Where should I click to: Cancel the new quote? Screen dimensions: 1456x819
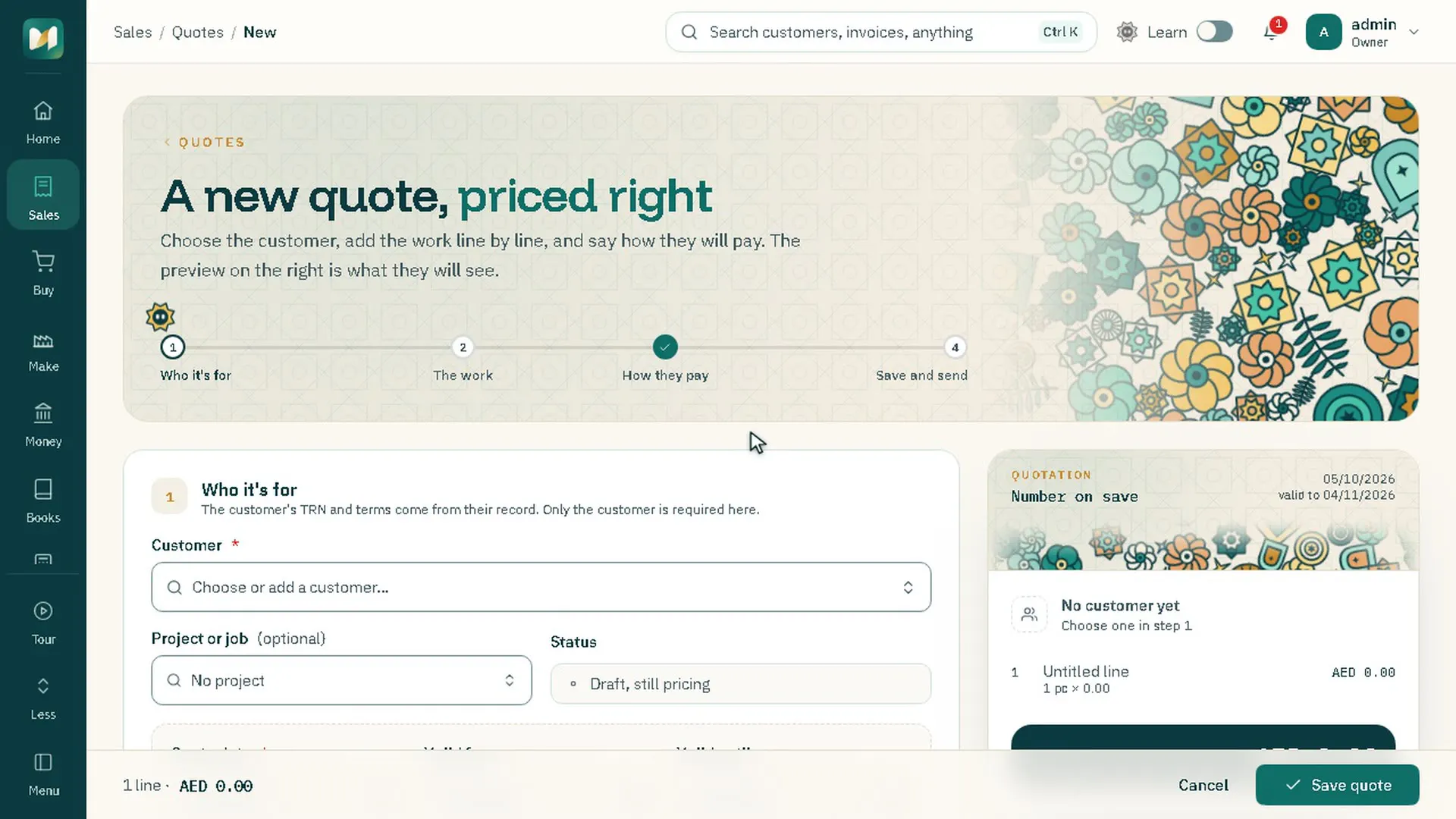[x=1203, y=785]
